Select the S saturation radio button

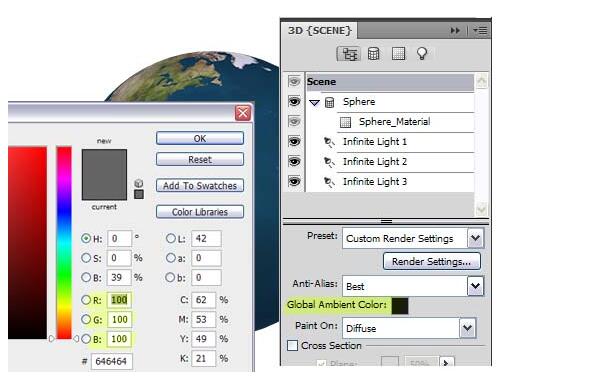pos(86,258)
